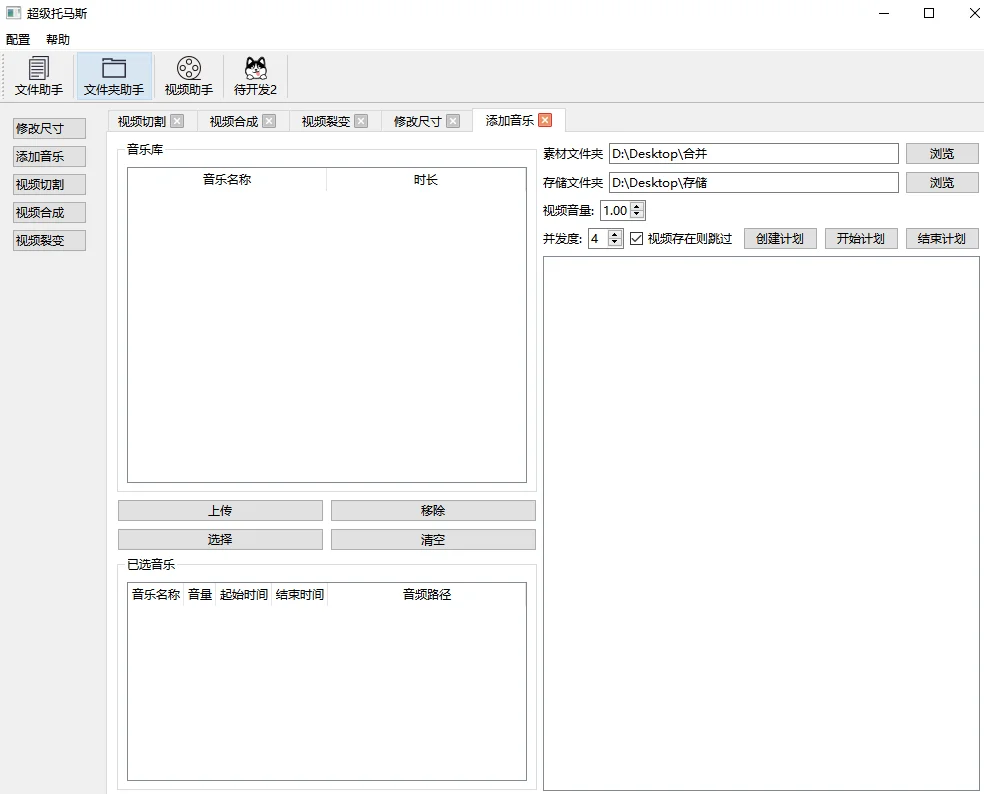Switch to the 视频裂变 tab

pos(326,121)
